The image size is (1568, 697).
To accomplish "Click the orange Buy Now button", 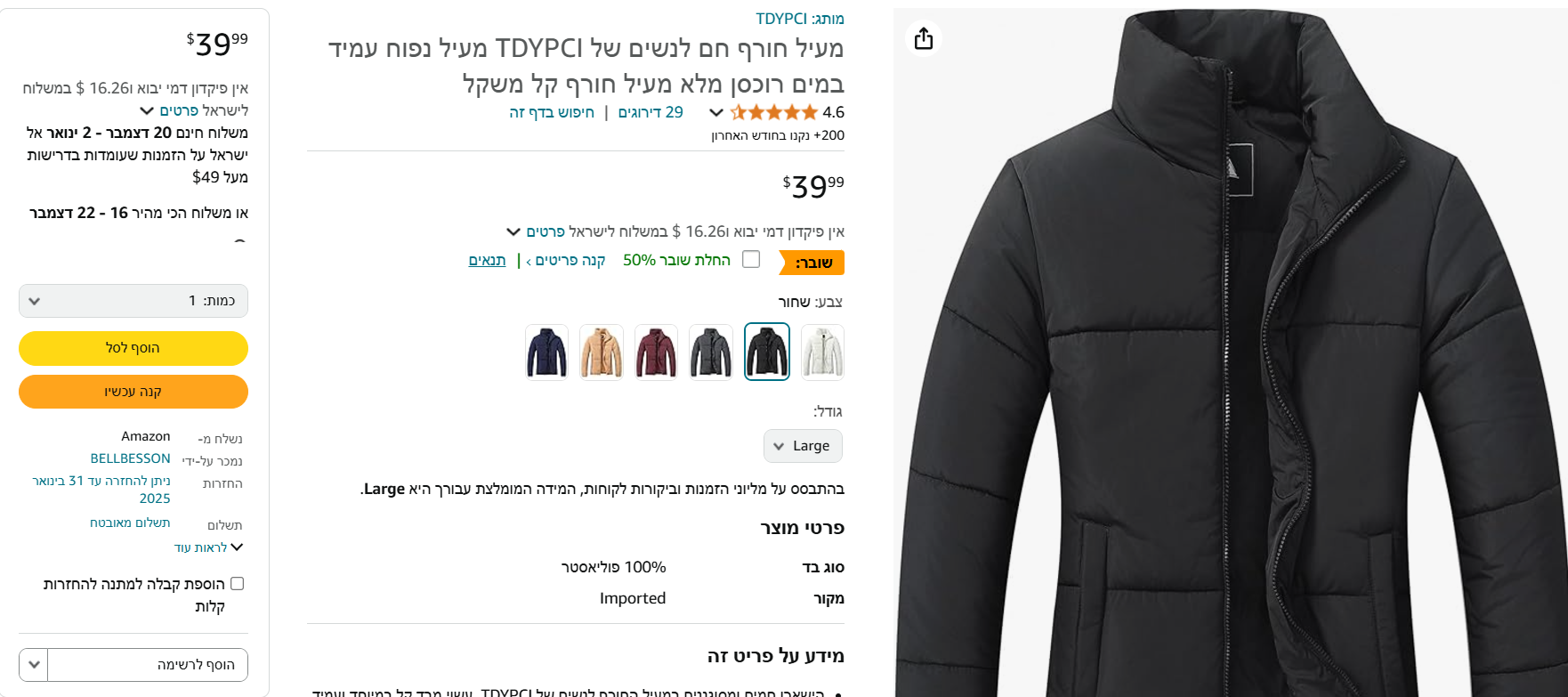I will click(x=133, y=392).
